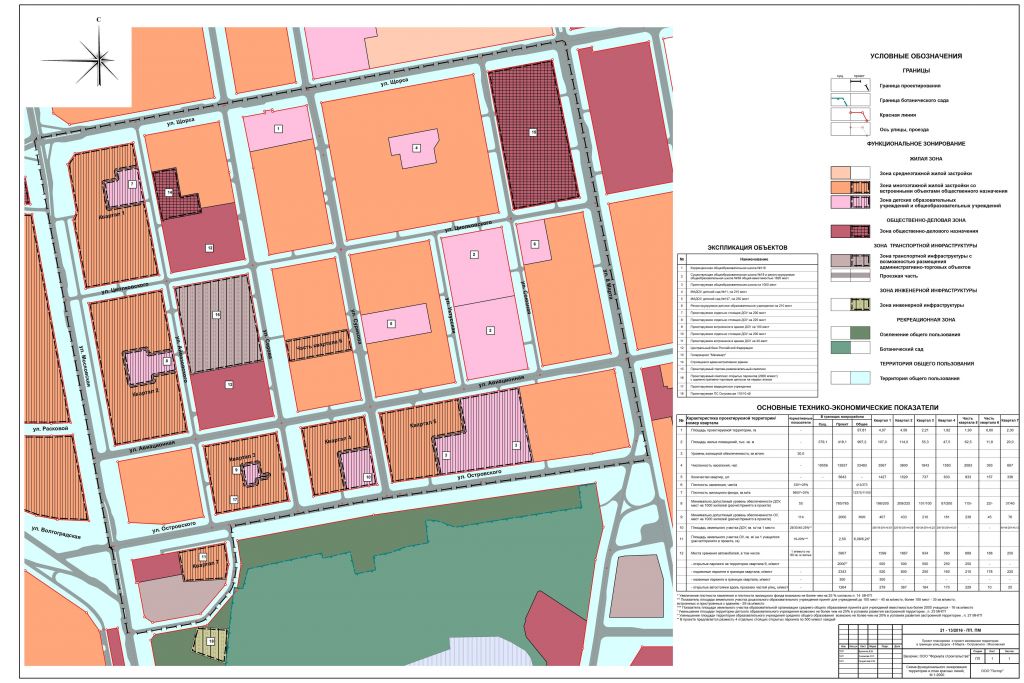The image size is (1024, 683).
Task: Click object marker 10 in Квартал 5
Action: [366, 478]
